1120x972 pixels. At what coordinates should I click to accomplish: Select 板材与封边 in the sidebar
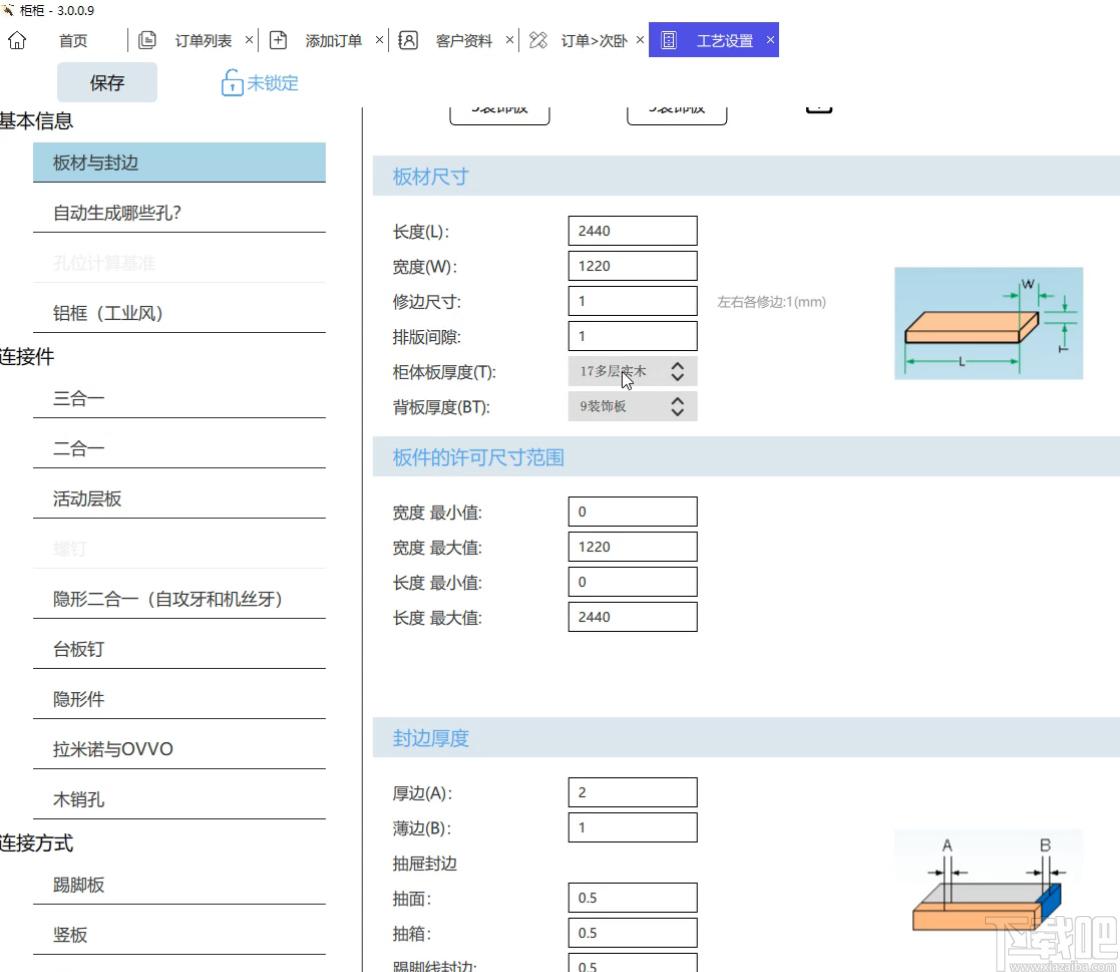pyautogui.click(x=179, y=162)
